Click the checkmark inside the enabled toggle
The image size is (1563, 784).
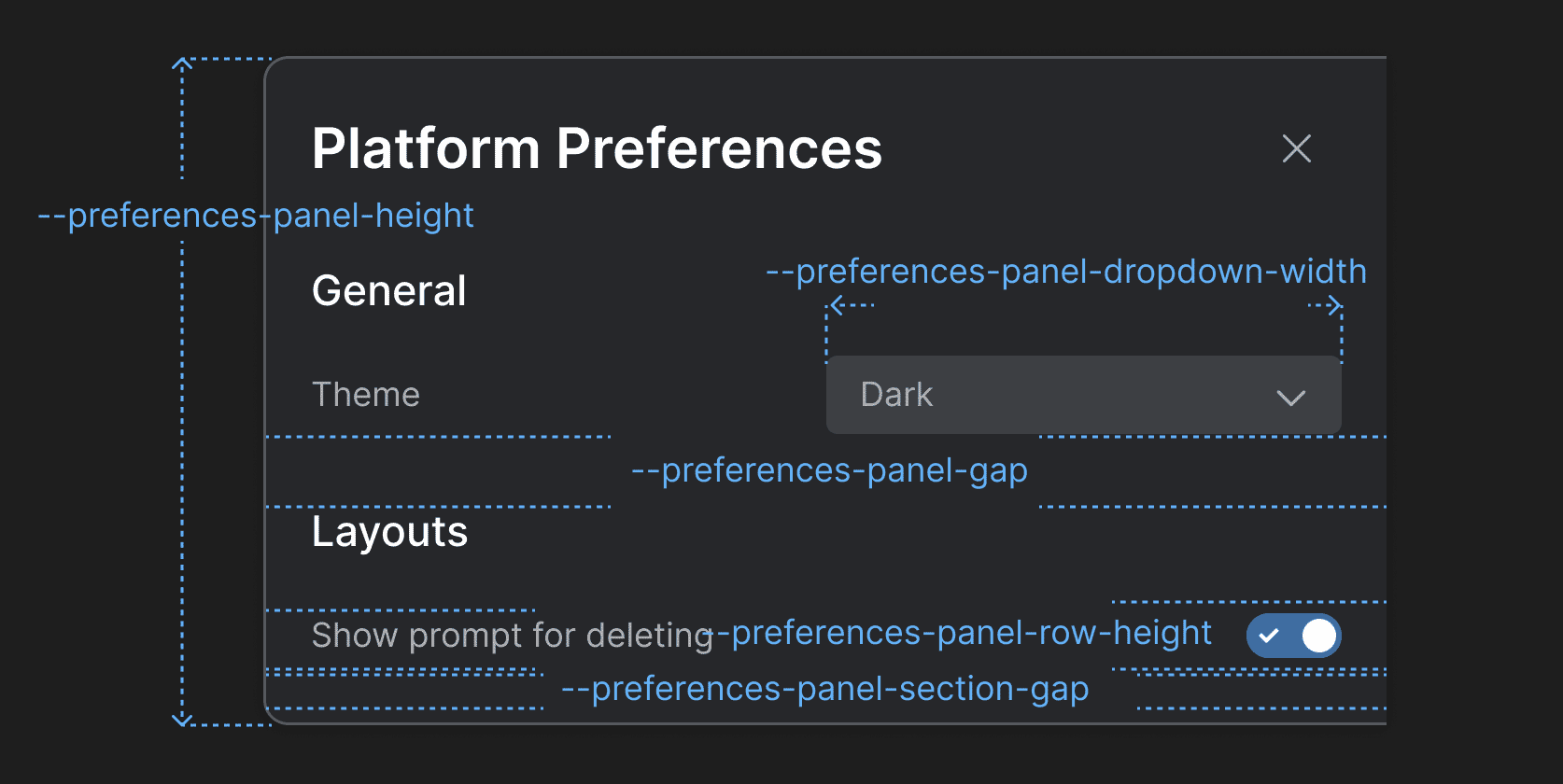[1269, 636]
